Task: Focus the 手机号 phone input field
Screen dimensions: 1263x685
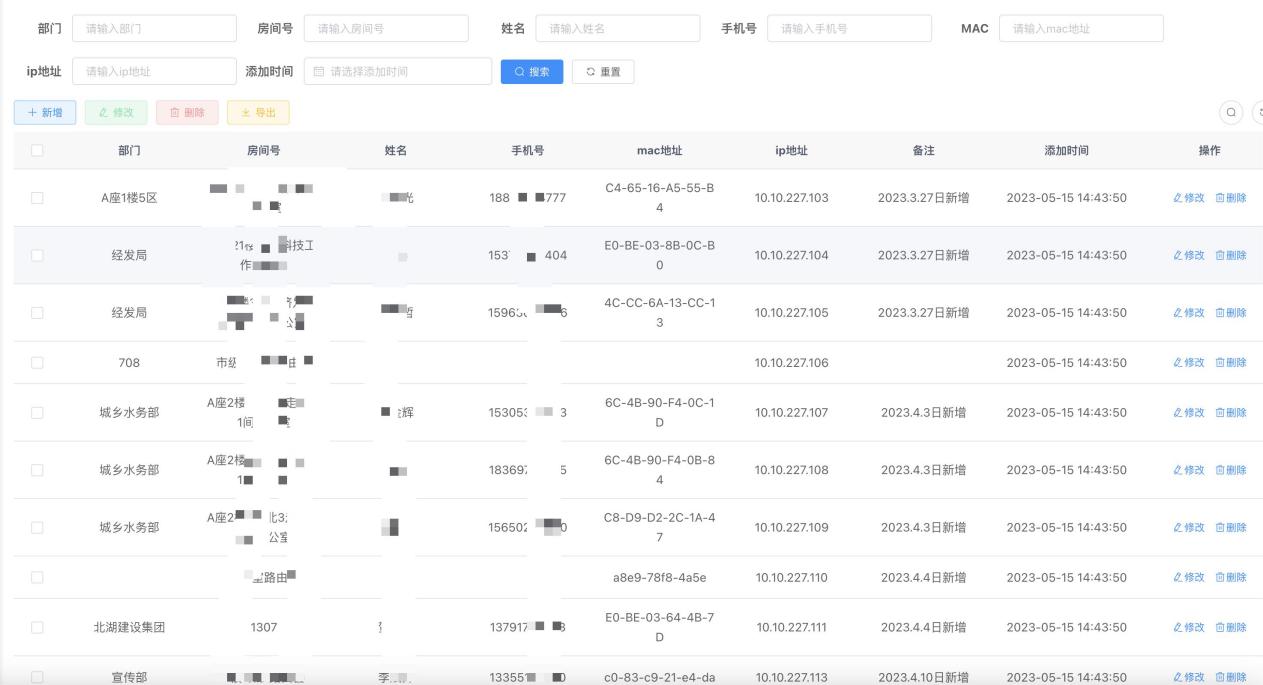Action: (x=849, y=29)
